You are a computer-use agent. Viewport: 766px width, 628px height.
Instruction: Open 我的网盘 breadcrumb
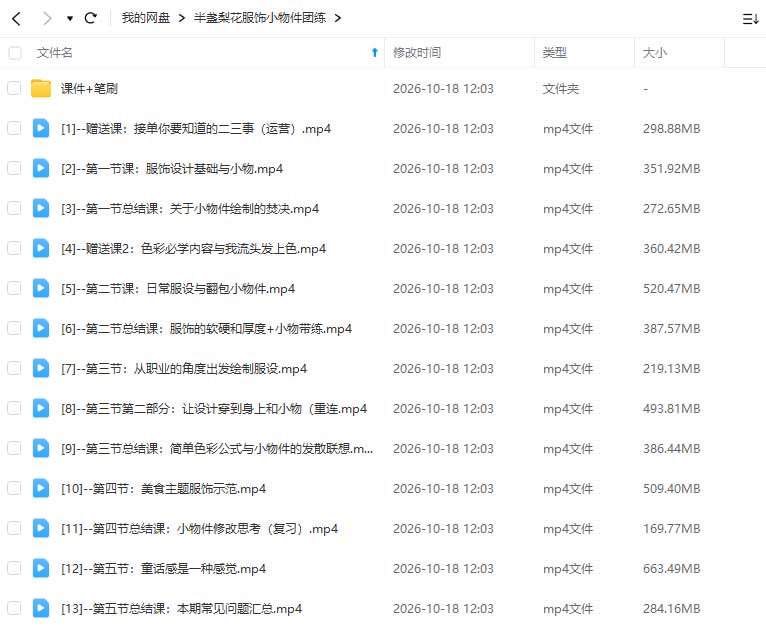(146, 18)
